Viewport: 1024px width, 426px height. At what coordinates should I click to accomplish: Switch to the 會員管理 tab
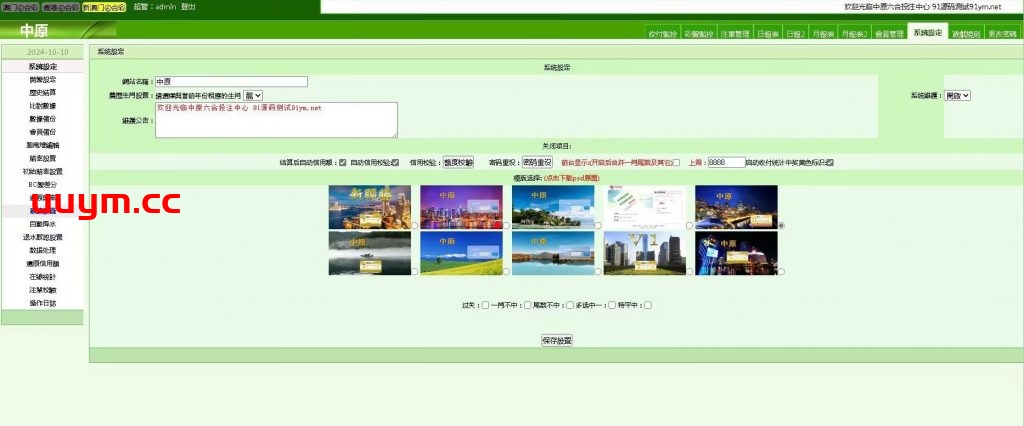pyautogui.click(x=888, y=33)
